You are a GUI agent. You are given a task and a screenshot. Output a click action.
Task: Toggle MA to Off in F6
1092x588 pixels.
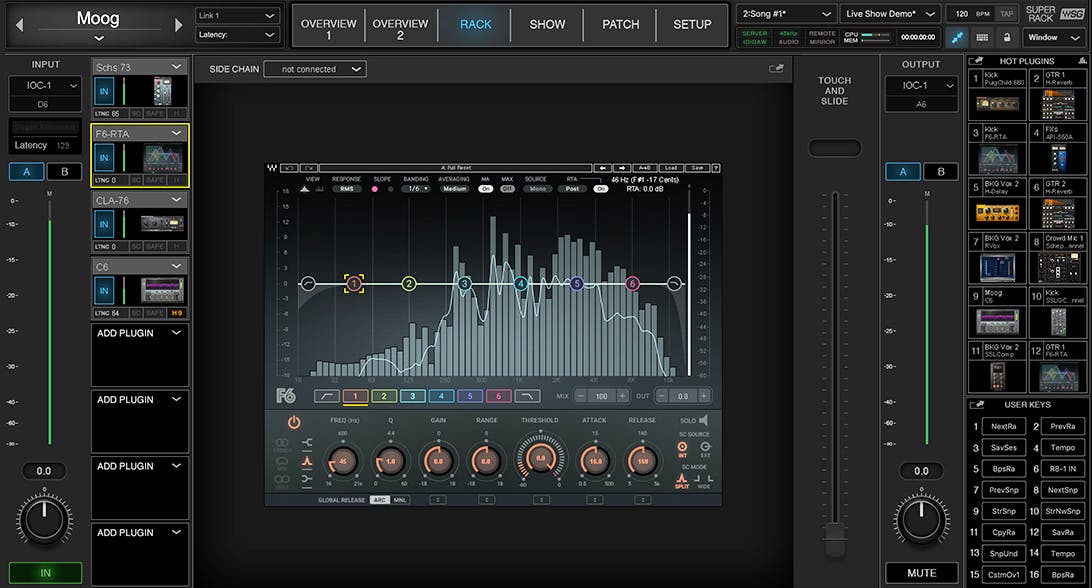[486, 189]
